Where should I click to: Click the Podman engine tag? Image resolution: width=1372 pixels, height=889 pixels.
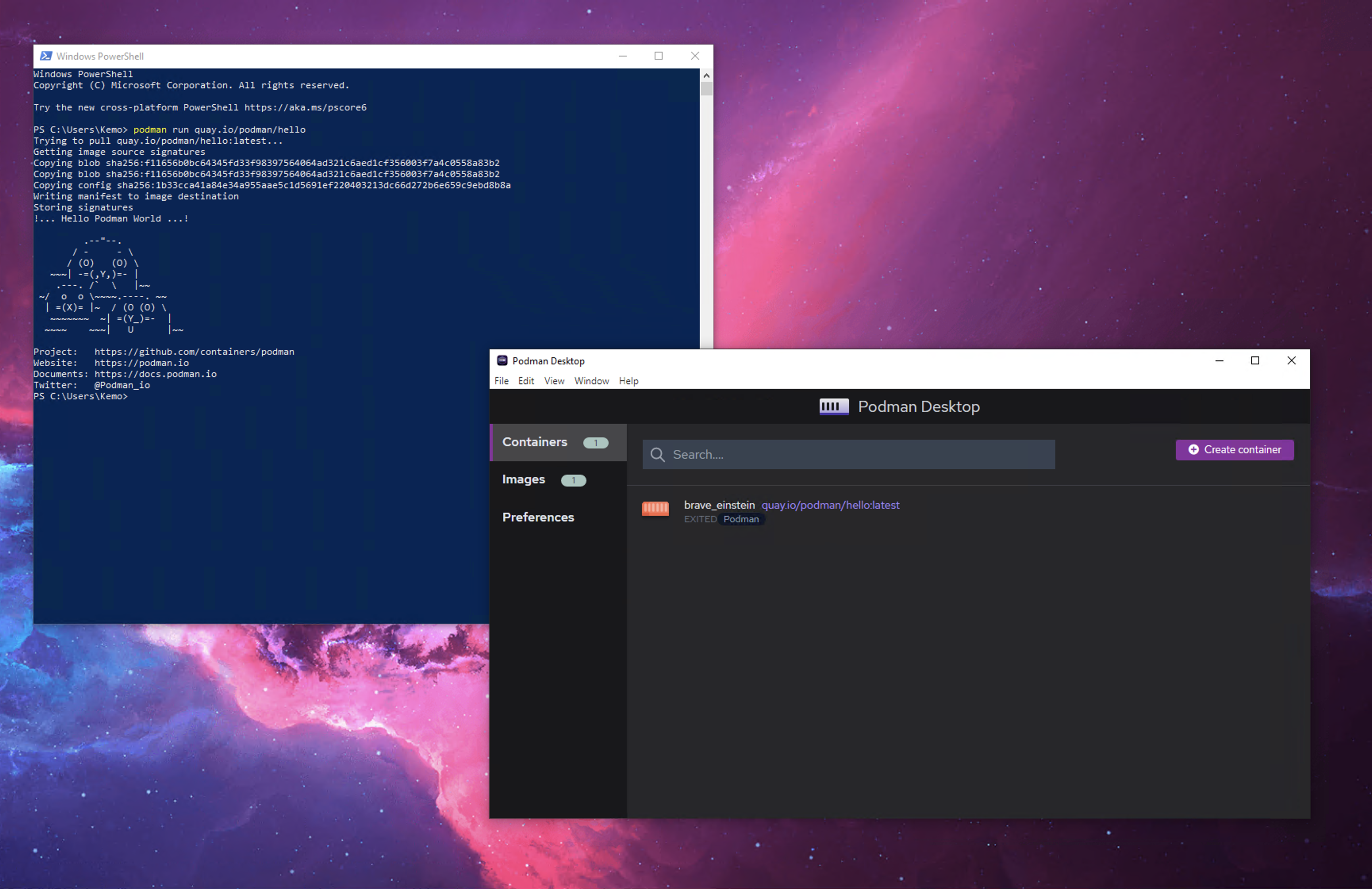point(740,520)
